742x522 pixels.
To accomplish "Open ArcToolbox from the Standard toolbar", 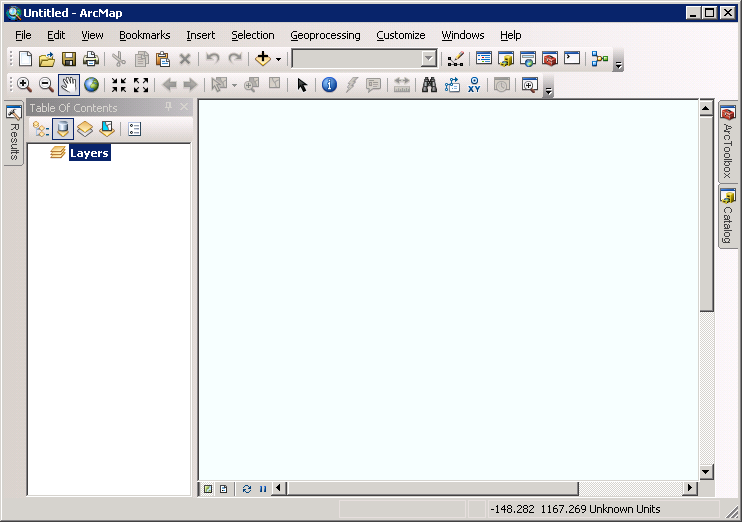I will (550, 59).
